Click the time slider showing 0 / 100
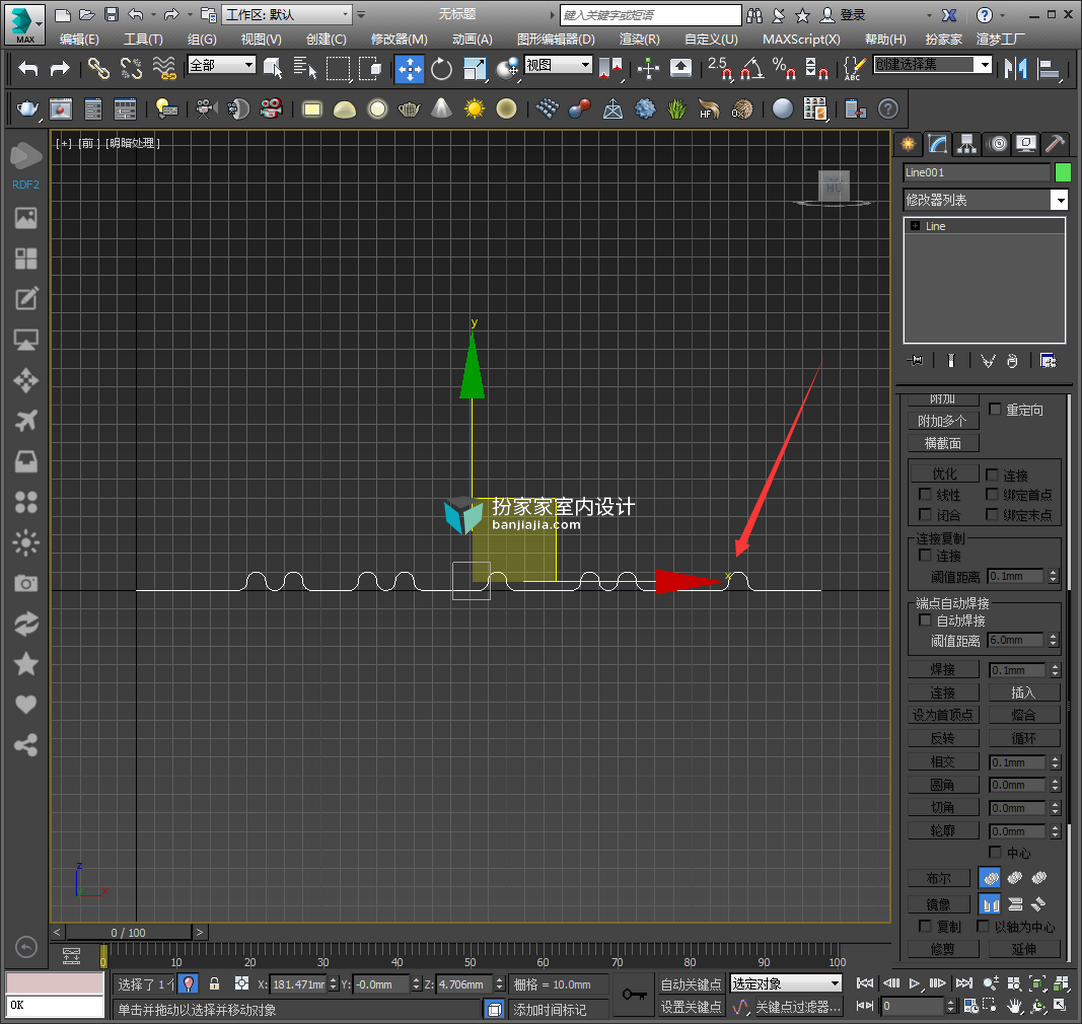1082x1024 pixels. [x=128, y=932]
